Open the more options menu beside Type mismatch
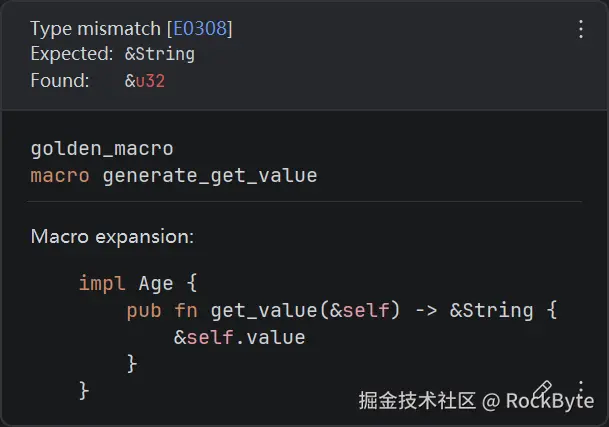 tap(581, 29)
